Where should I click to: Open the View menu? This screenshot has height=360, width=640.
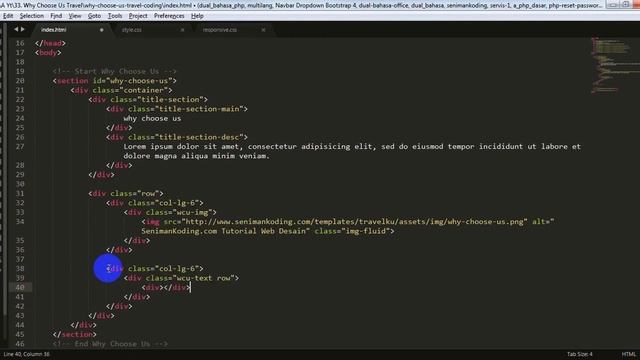[75, 16]
